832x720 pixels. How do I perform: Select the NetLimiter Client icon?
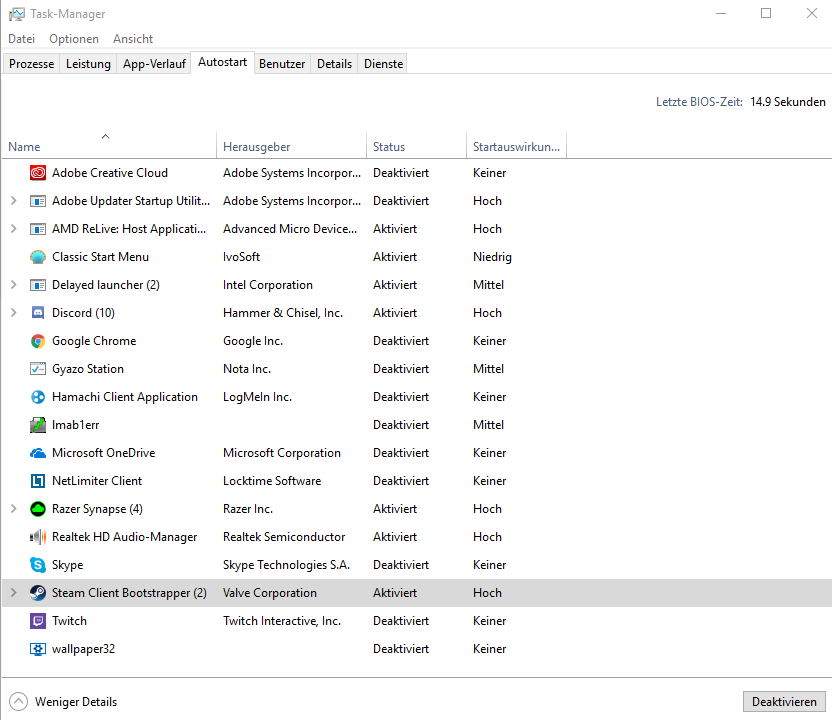tap(38, 481)
